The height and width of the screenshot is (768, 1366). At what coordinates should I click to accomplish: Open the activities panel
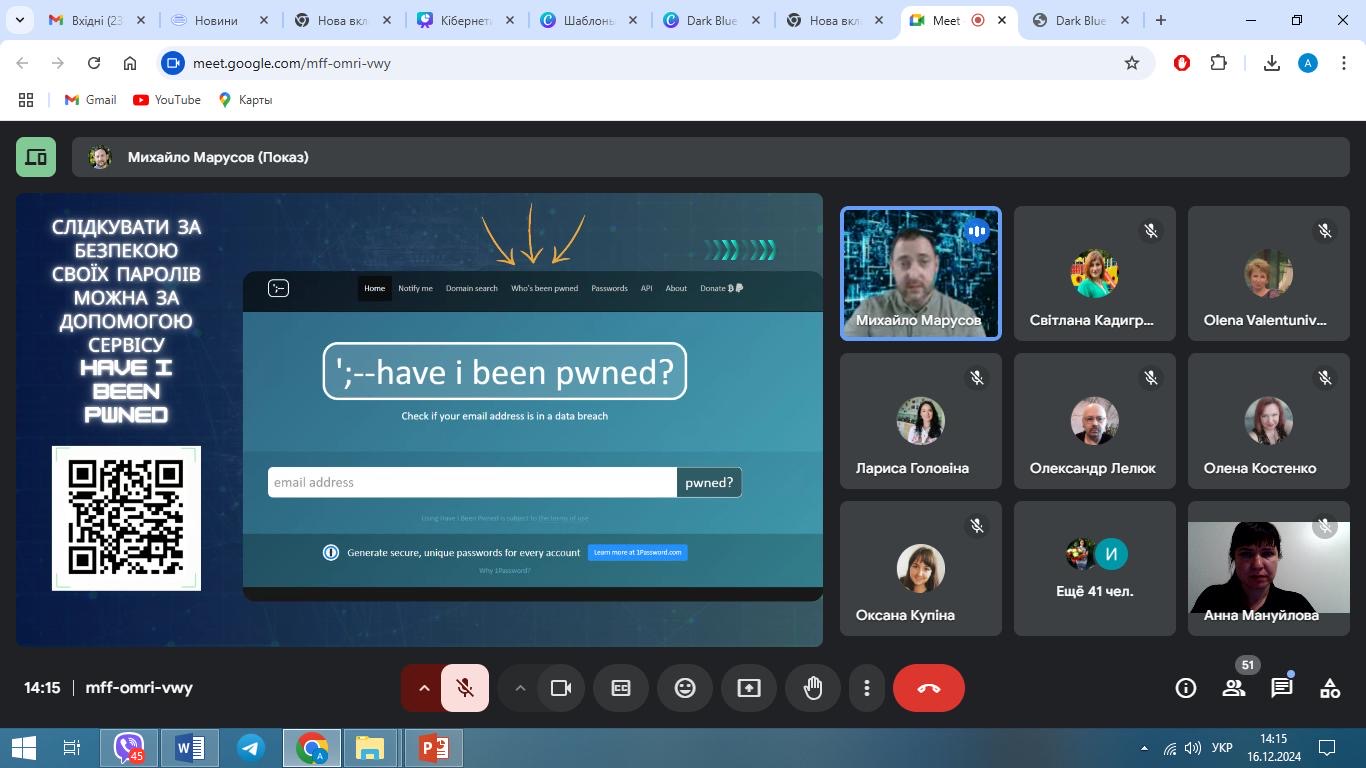pyautogui.click(x=1330, y=688)
